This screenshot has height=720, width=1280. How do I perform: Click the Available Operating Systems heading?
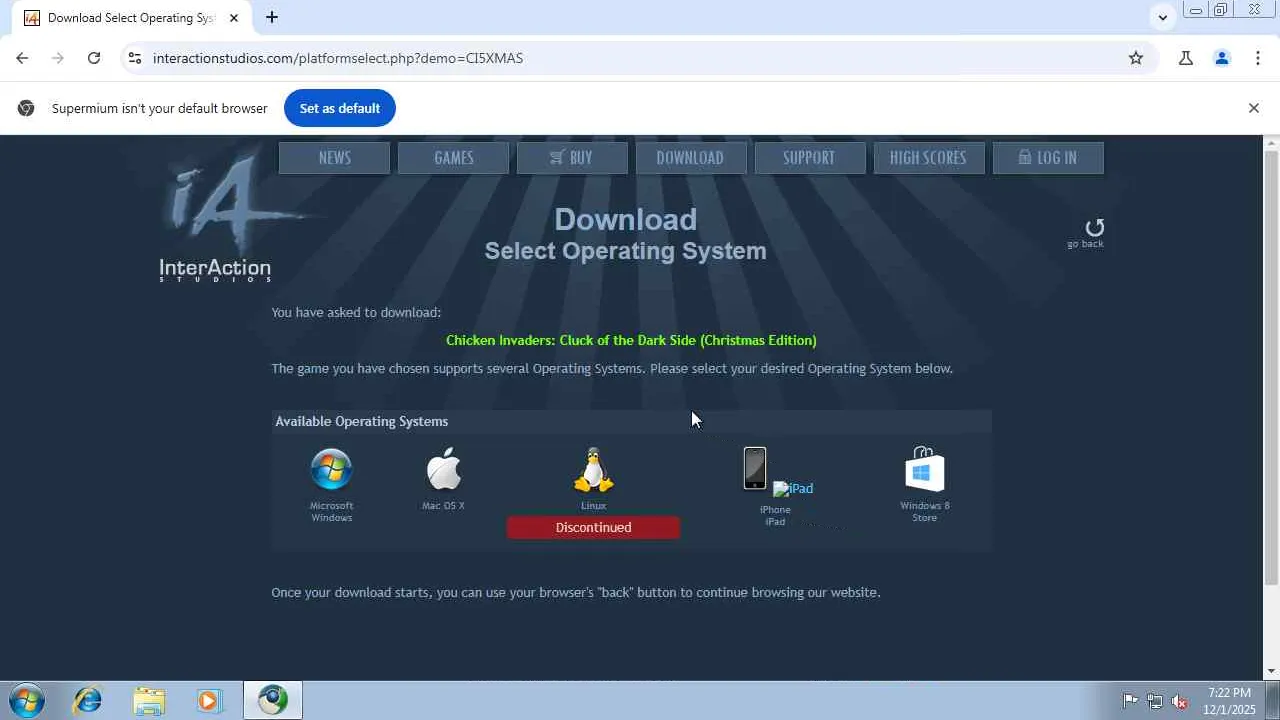coord(362,421)
